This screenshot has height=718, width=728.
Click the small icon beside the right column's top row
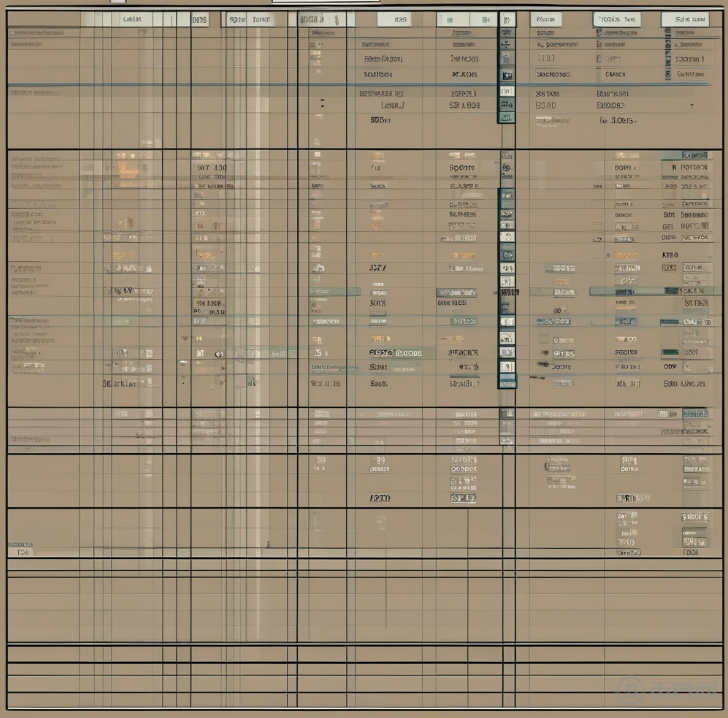click(x=599, y=33)
